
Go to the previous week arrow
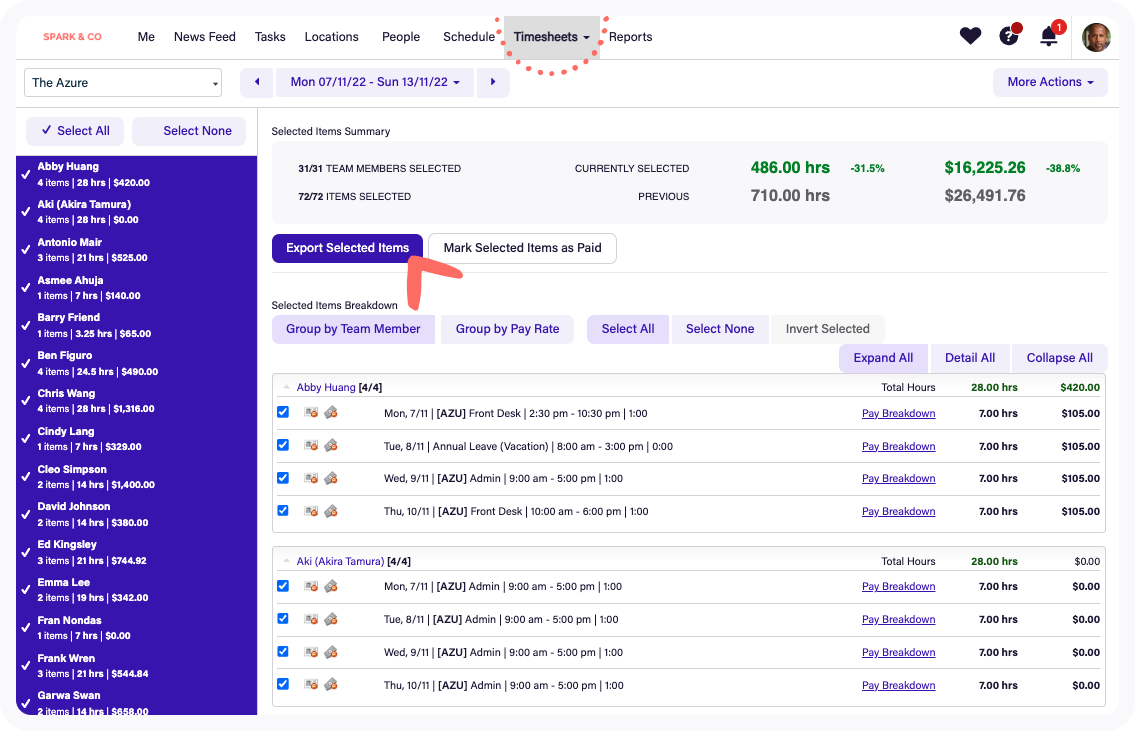tap(257, 83)
